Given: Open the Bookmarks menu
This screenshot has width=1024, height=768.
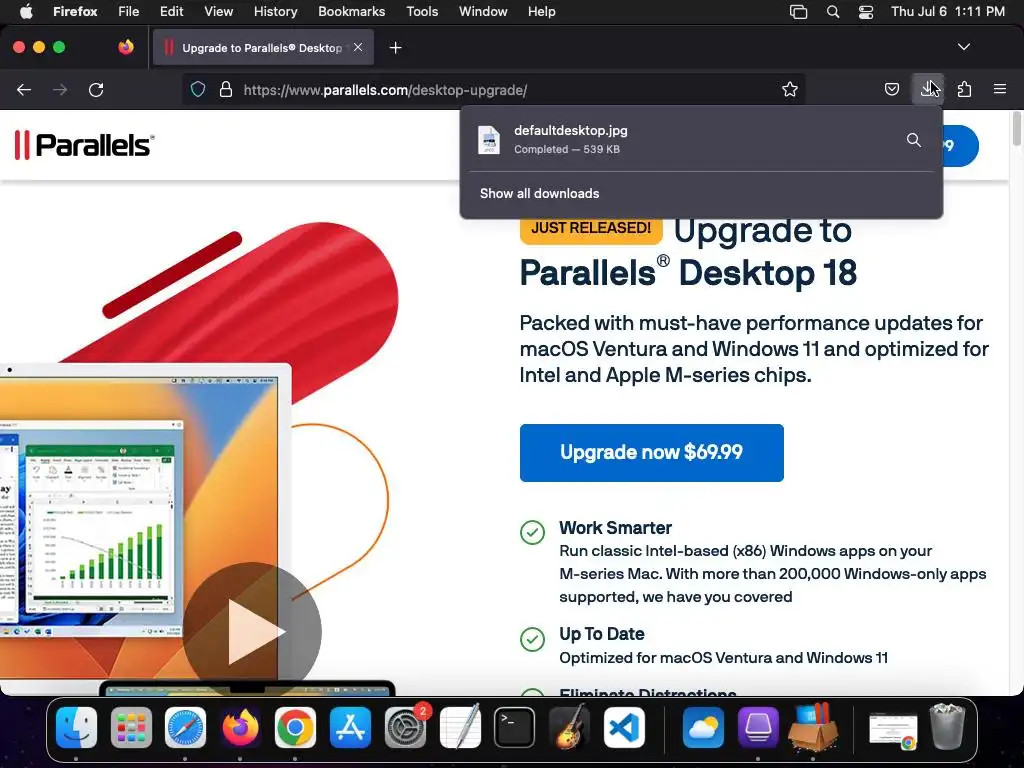Looking at the screenshot, I should [x=351, y=11].
